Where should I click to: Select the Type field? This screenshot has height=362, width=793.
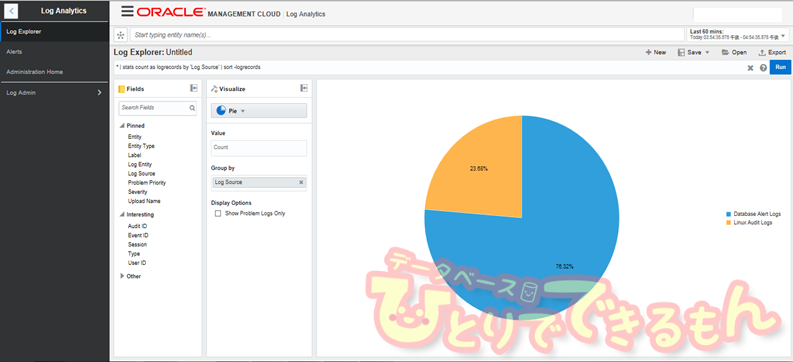(x=134, y=254)
